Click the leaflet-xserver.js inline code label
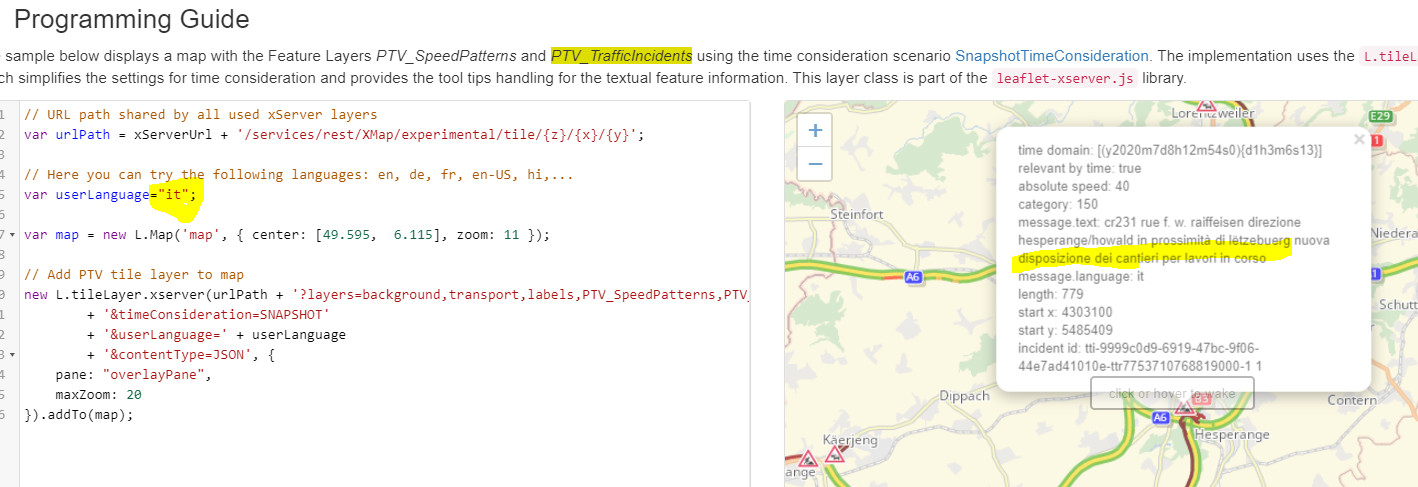 click(1063, 80)
